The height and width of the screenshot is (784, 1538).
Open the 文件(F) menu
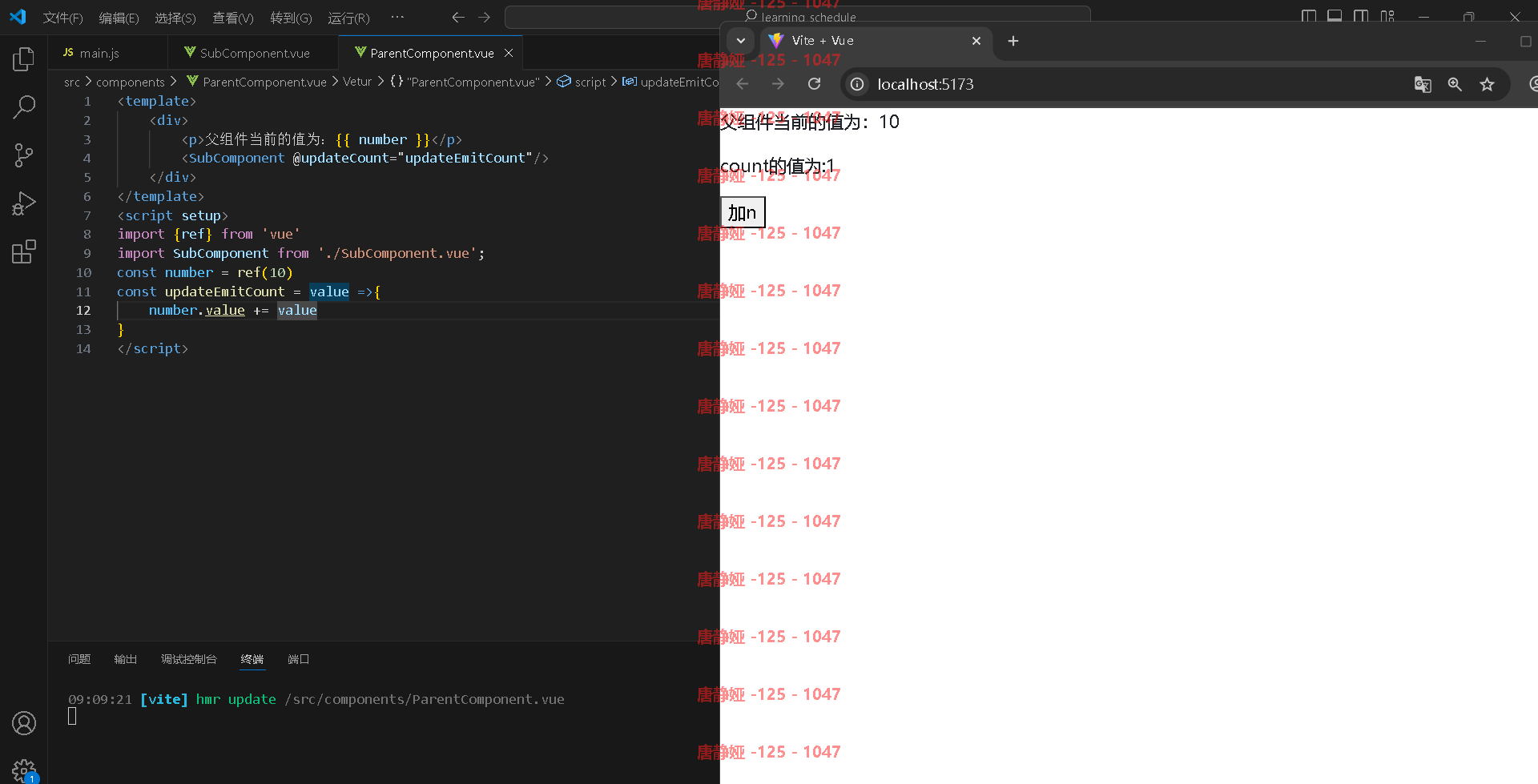pos(62,18)
